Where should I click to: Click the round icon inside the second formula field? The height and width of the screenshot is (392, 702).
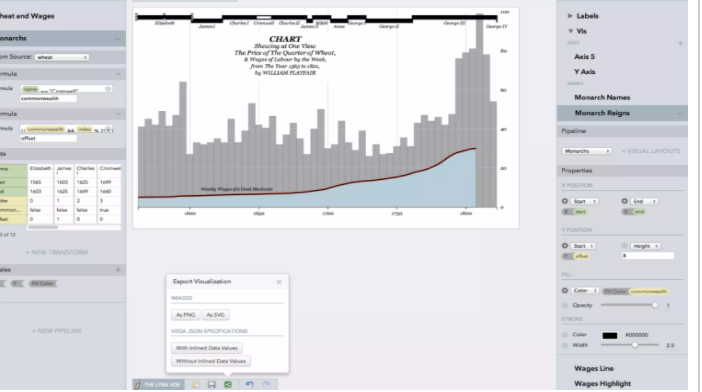[108, 129]
